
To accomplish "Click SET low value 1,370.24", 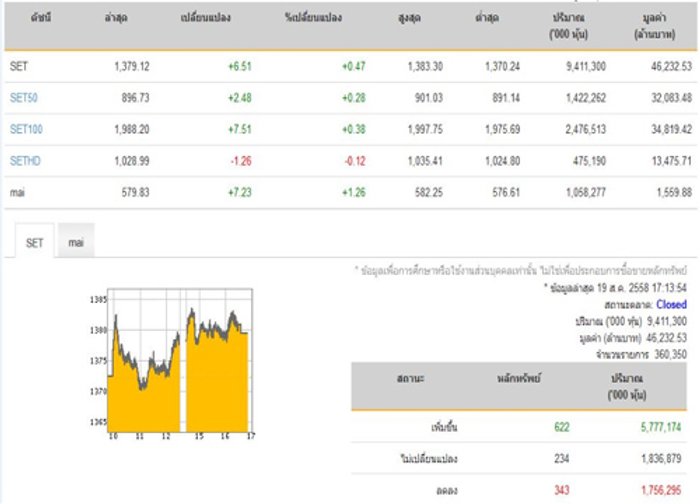I will tap(503, 67).
